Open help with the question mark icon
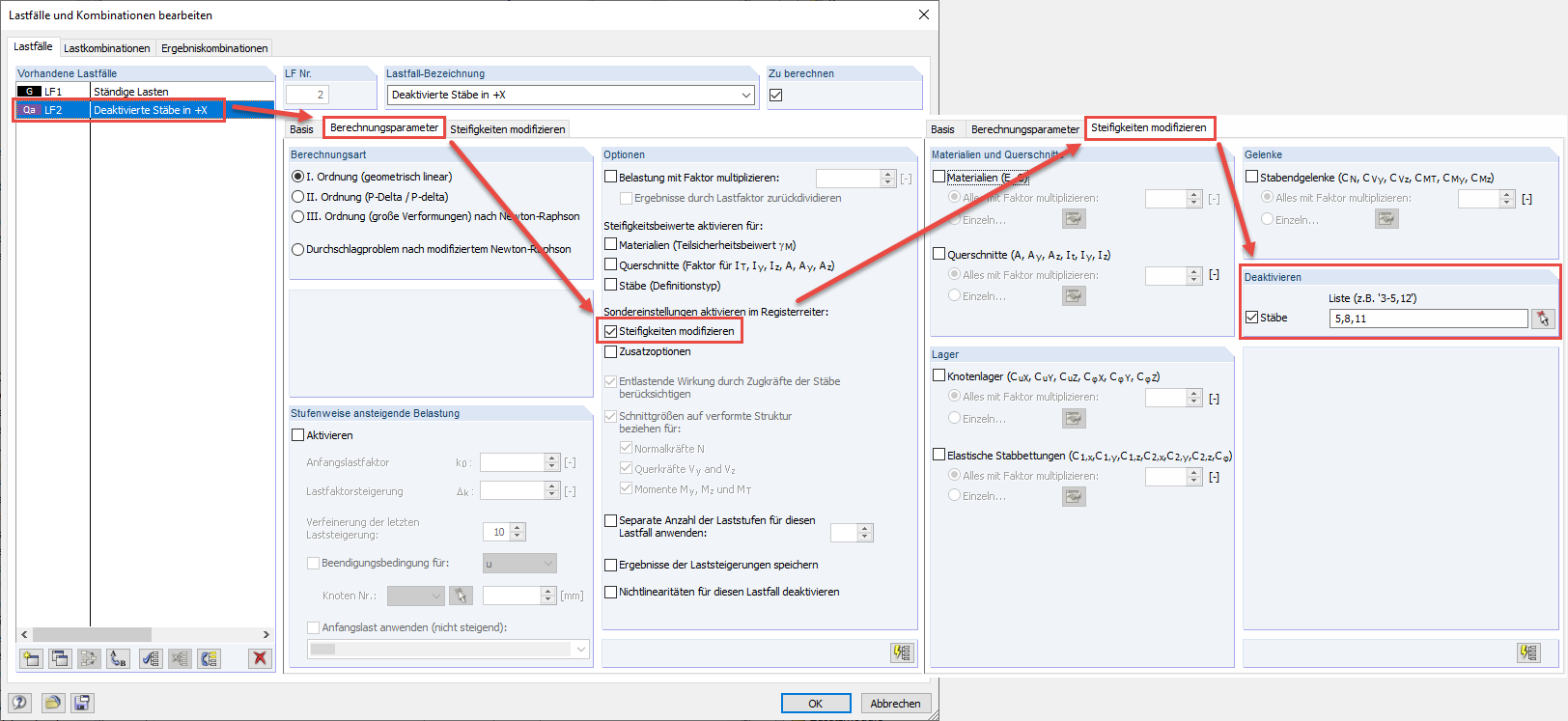The image size is (1568, 721). pos(19,703)
